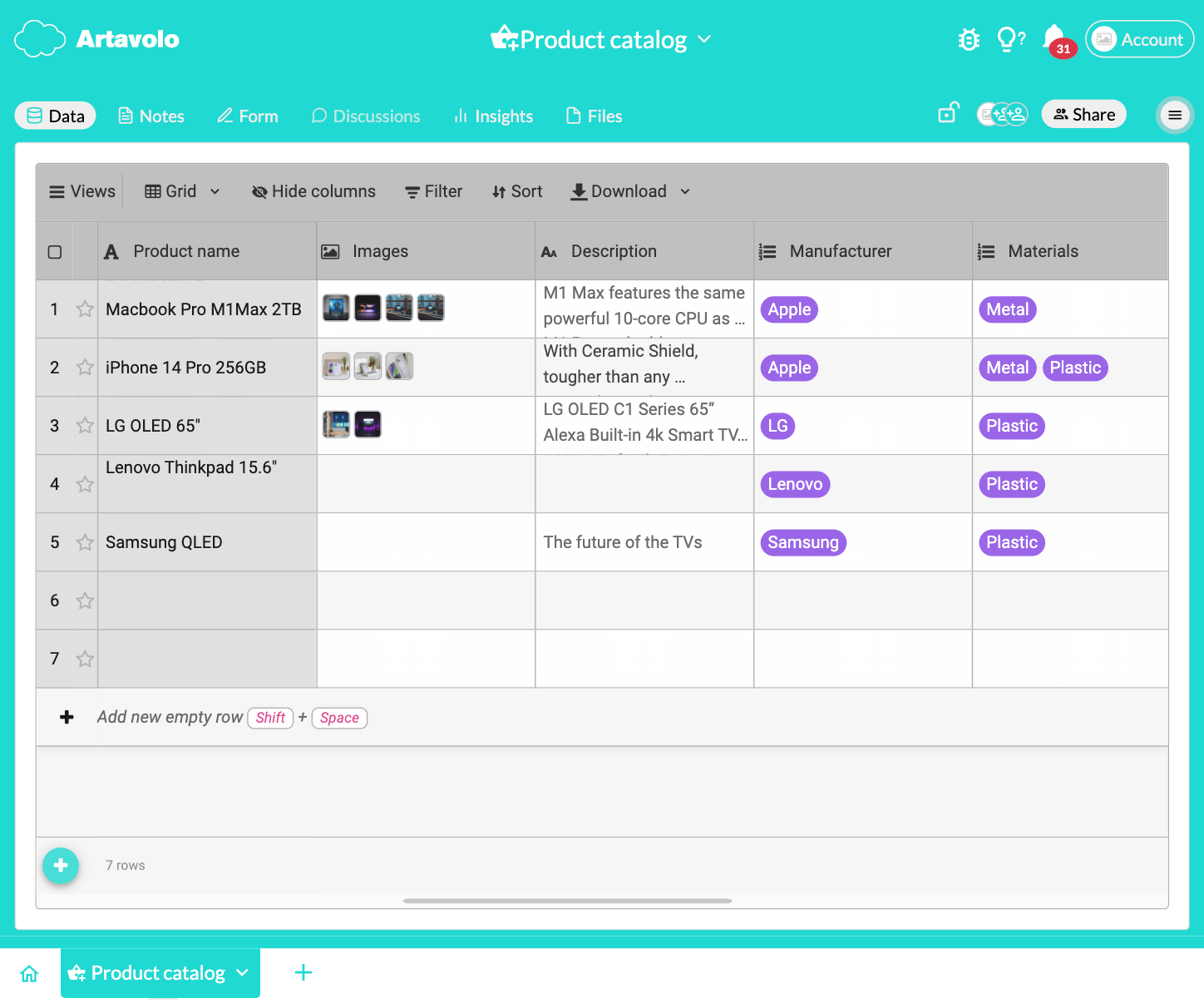
Task: Open the Discussions tab
Action: click(x=366, y=116)
